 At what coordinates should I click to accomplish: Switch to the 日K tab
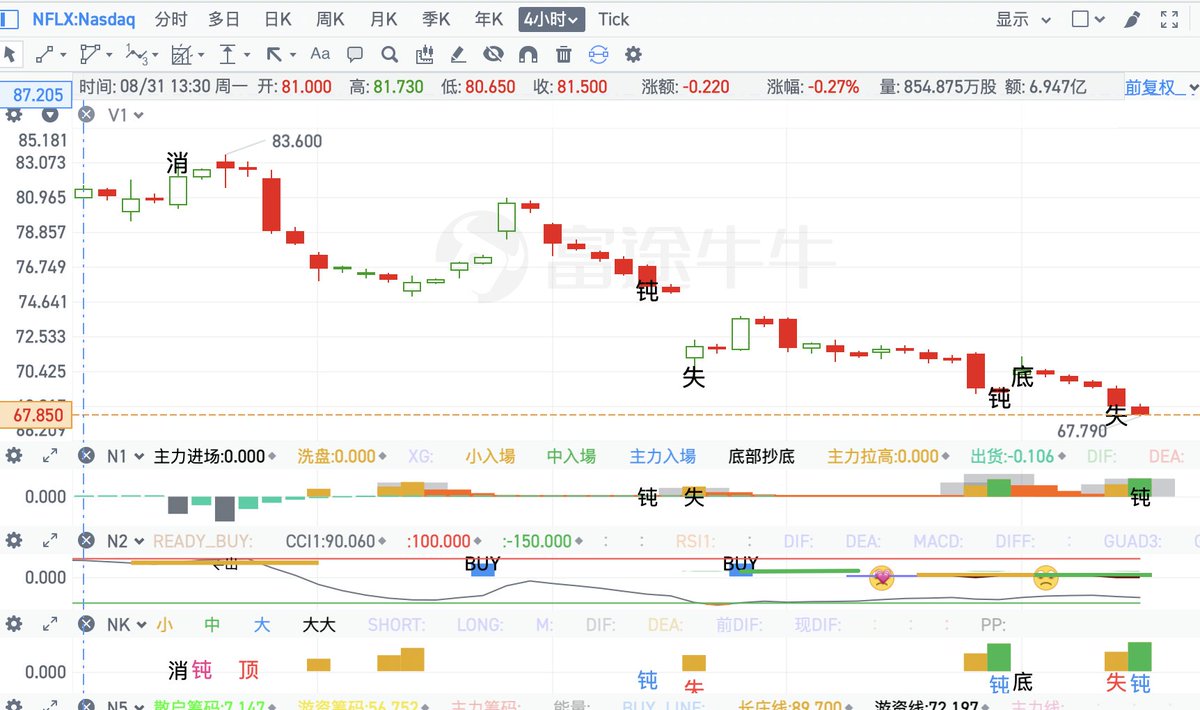pyautogui.click(x=278, y=19)
